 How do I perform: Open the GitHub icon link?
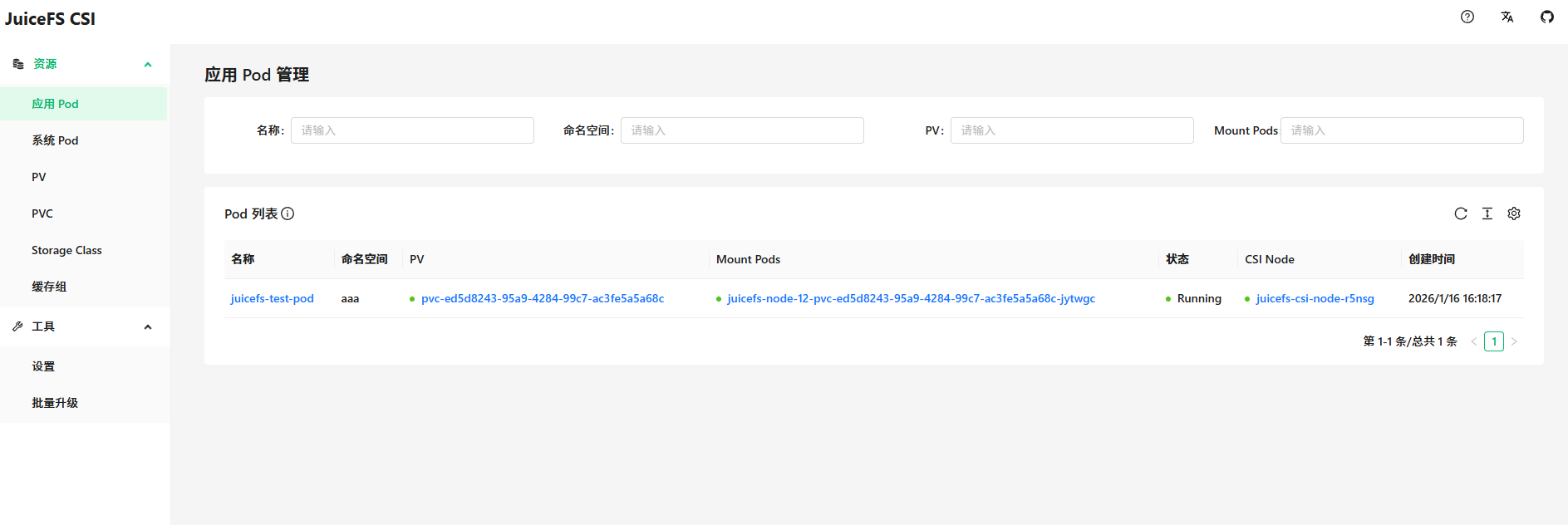[1547, 17]
